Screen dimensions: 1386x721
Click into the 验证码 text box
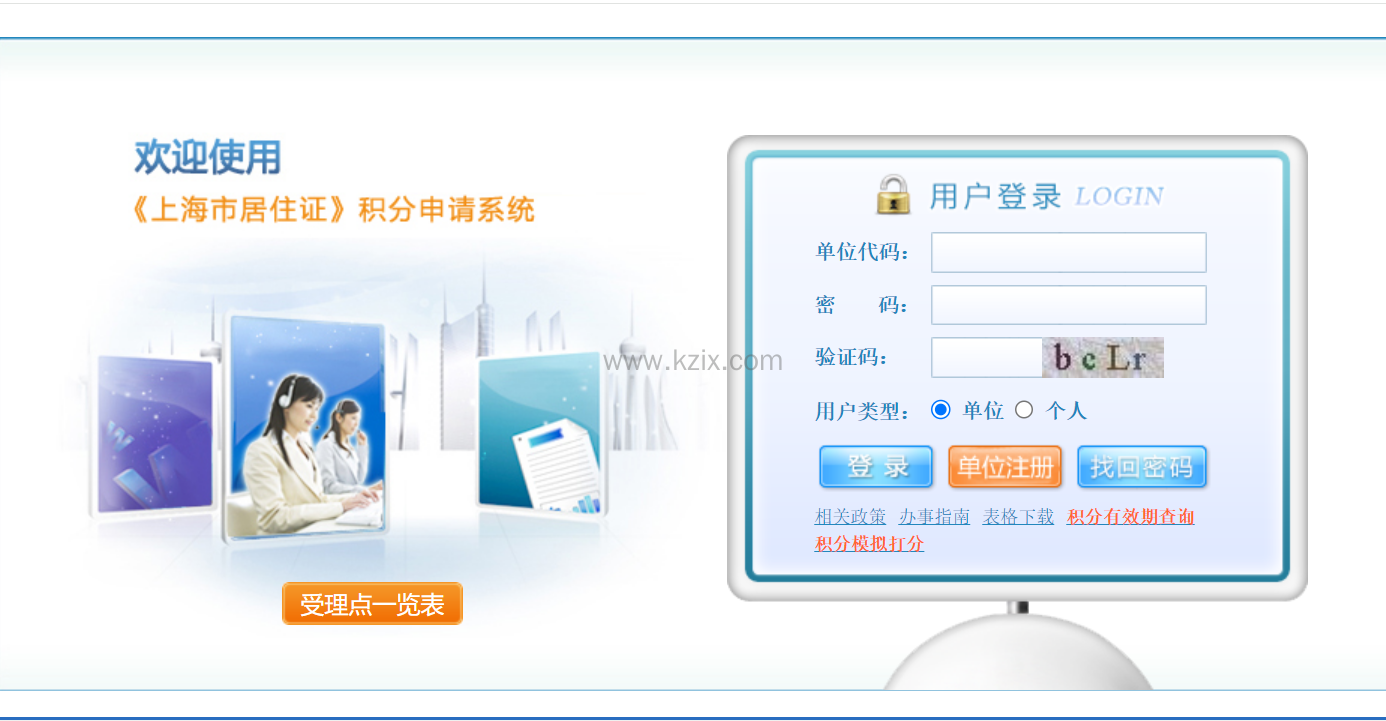(987, 357)
